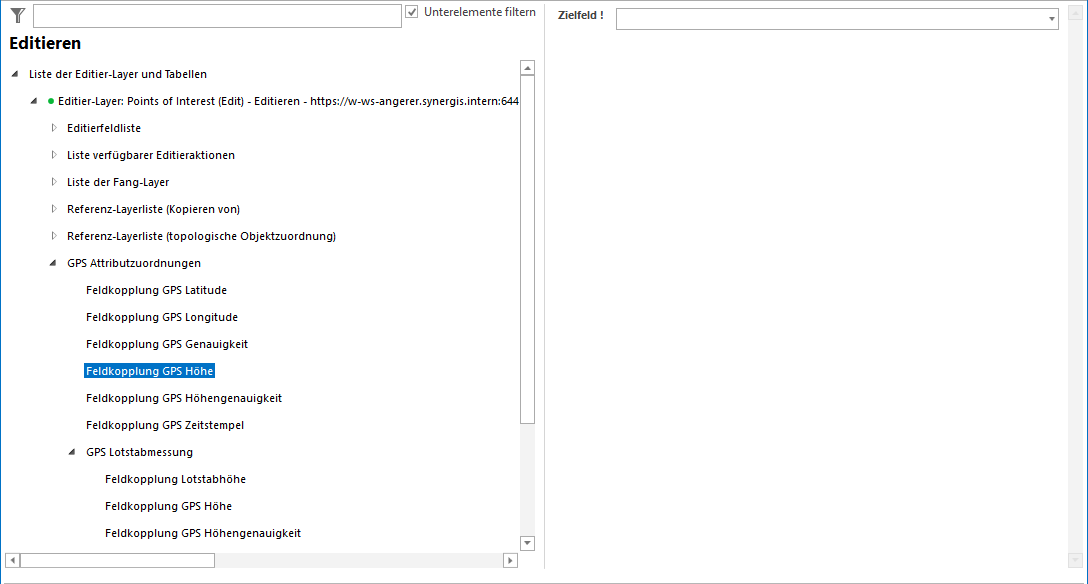The height and width of the screenshot is (584, 1088).
Task: Select Referenz-Layerliste (Kopieren von) item
Action: click(x=153, y=209)
